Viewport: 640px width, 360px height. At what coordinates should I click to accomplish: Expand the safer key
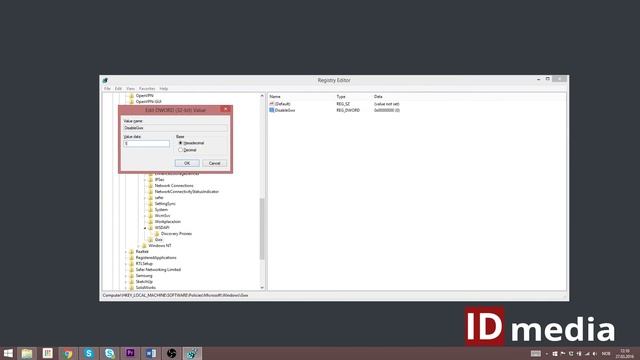tap(145, 198)
